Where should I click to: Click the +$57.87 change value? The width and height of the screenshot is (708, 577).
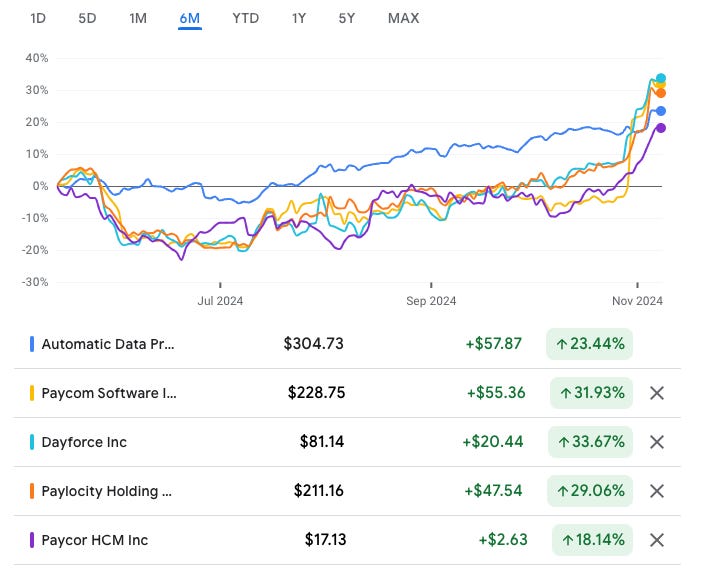(494, 344)
